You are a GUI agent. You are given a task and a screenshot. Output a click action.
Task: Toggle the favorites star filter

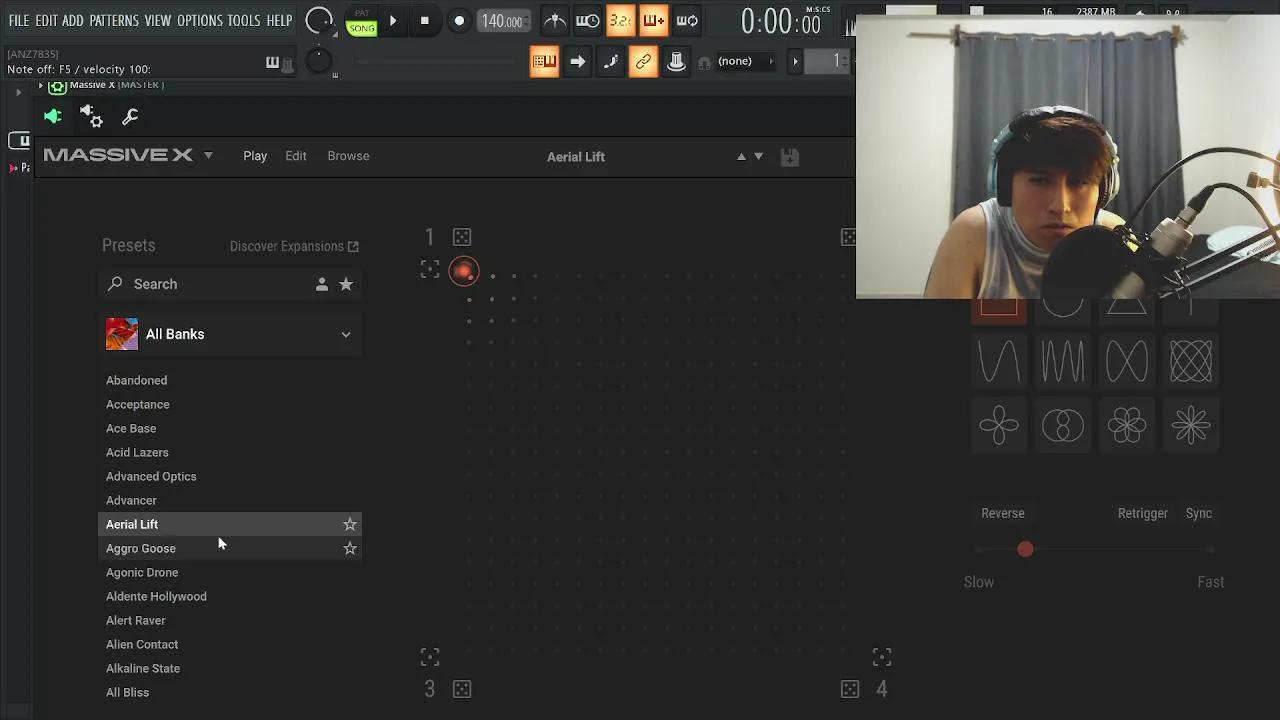[x=346, y=284]
